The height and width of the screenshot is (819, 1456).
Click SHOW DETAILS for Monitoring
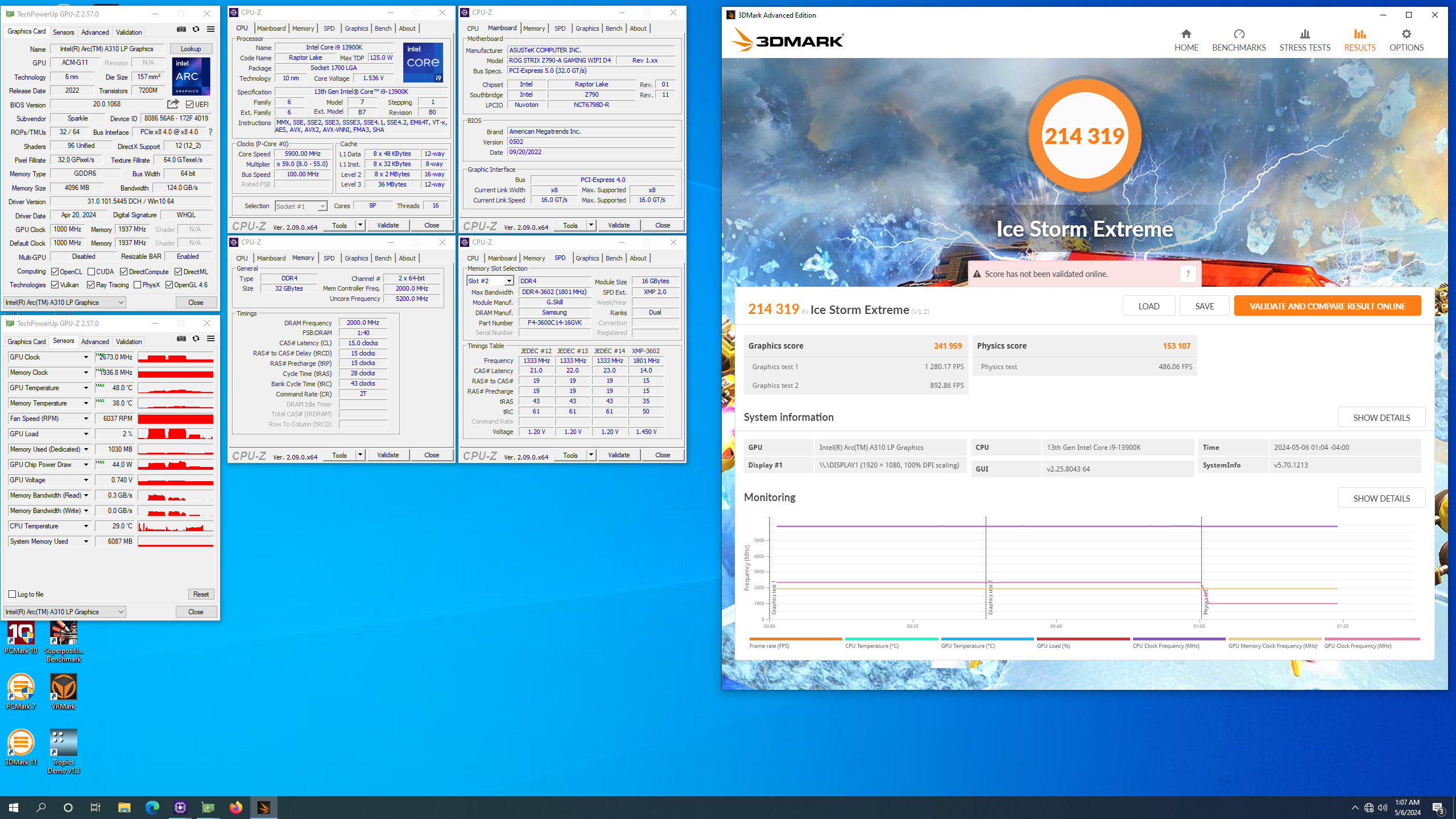point(1381,498)
